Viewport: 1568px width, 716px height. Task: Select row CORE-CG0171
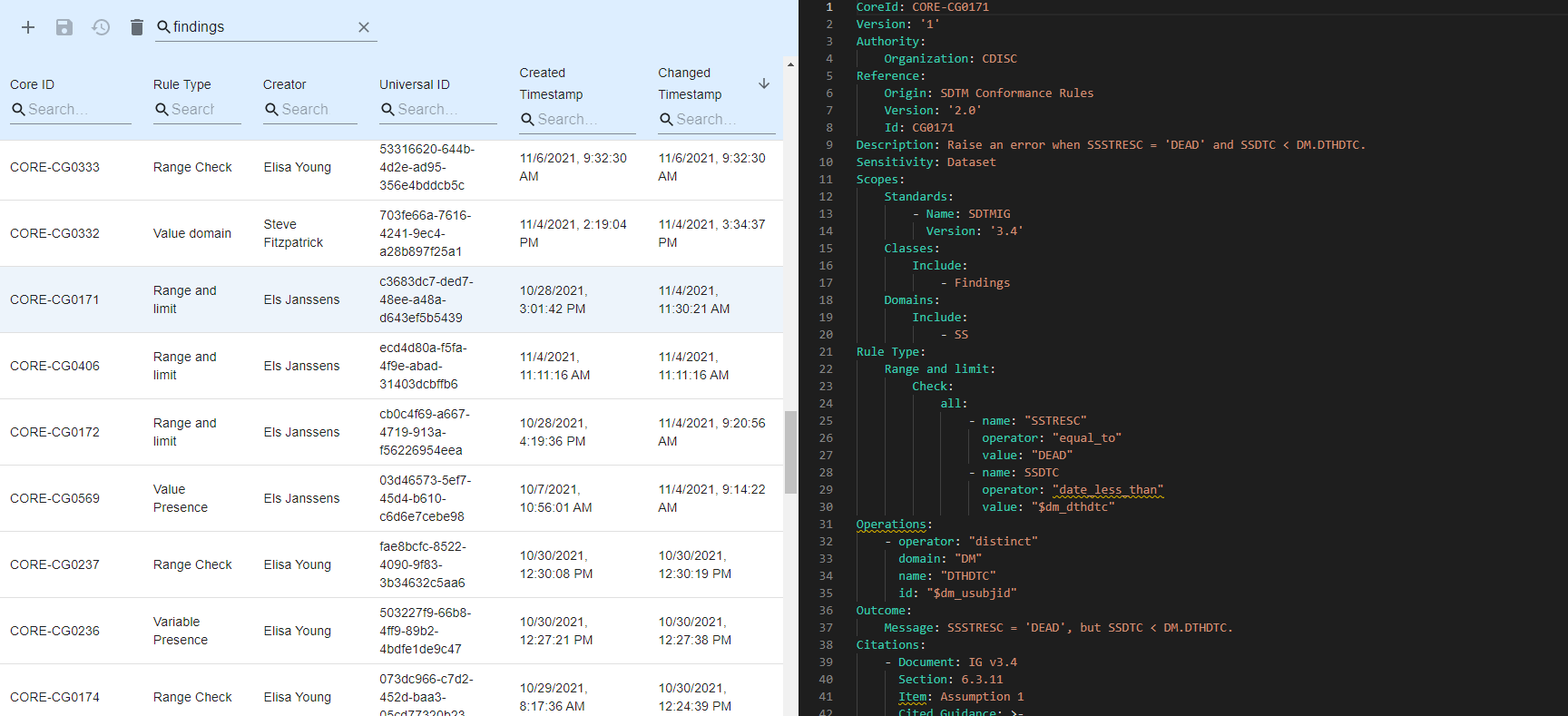(391, 299)
